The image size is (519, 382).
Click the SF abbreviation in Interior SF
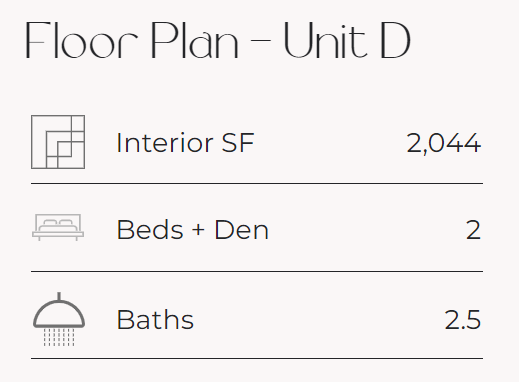tap(238, 143)
